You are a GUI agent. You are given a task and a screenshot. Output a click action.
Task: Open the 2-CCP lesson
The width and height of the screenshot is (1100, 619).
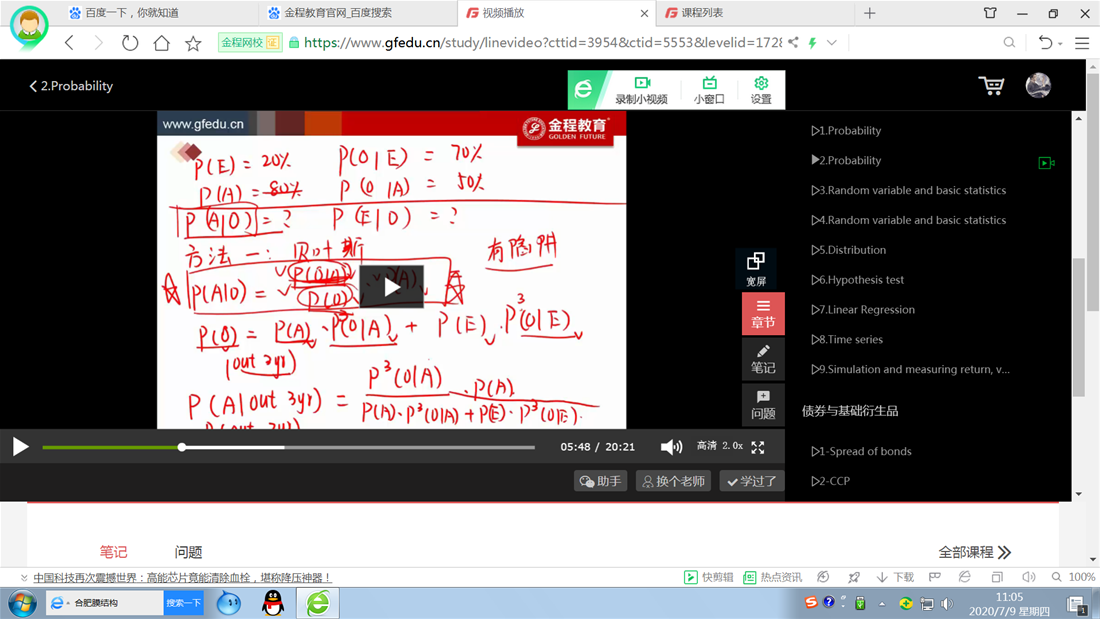(831, 481)
